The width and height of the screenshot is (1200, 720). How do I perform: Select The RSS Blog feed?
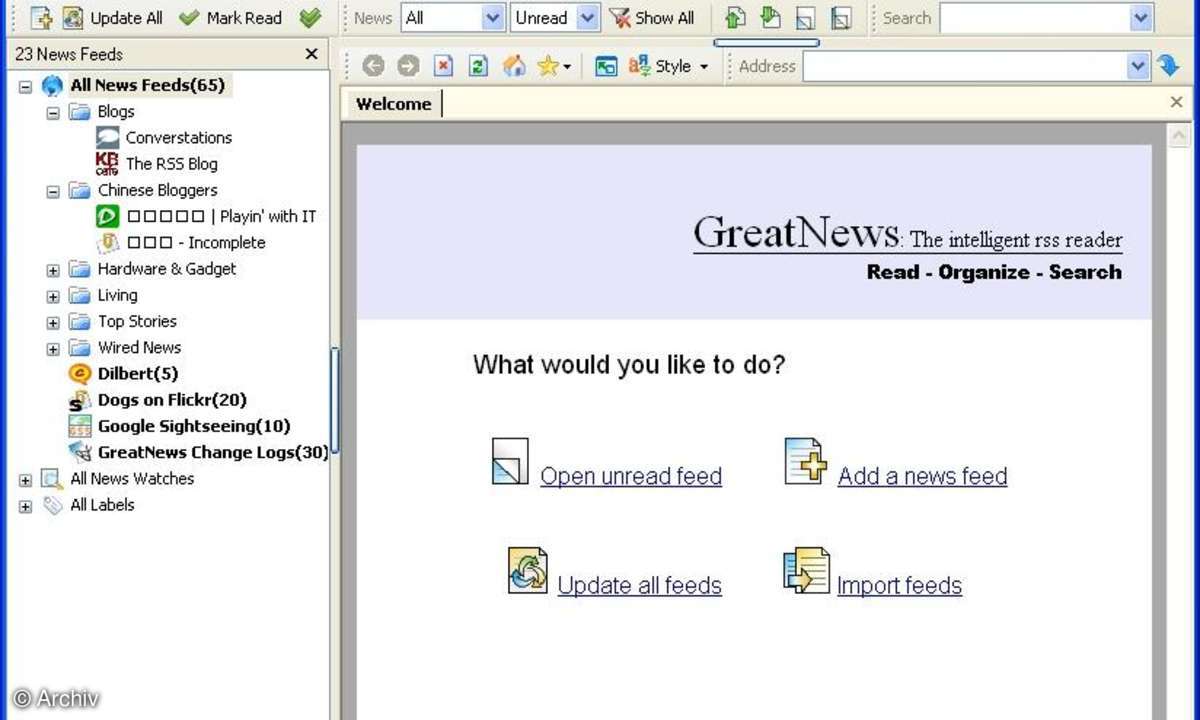(x=171, y=164)
